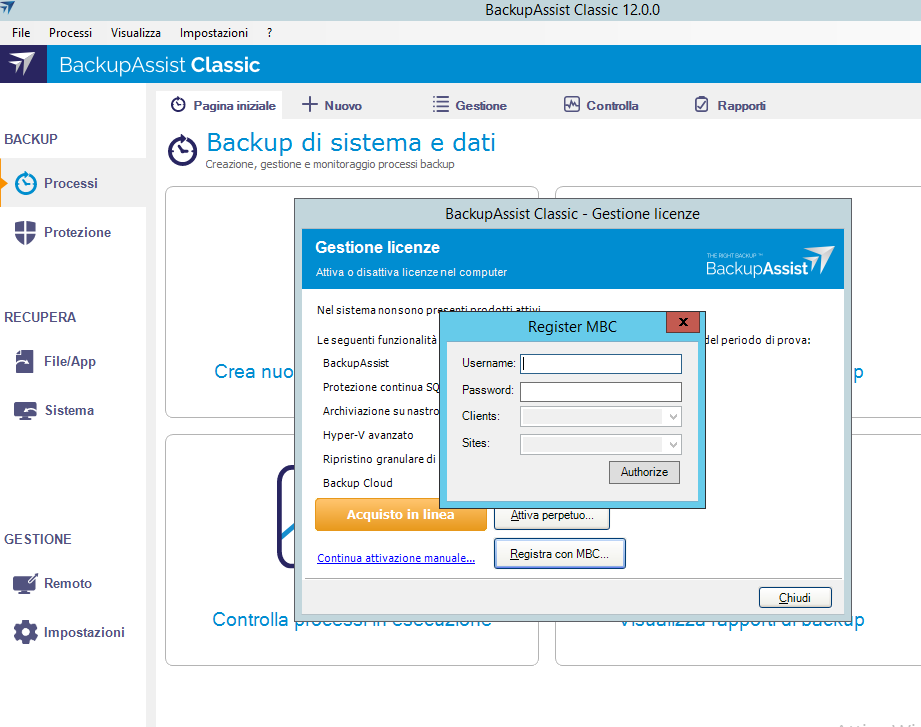Screen dimensions: 921x727
Task: Click the Continua attivazione manuale link
Action: click(x=395, y=558)
